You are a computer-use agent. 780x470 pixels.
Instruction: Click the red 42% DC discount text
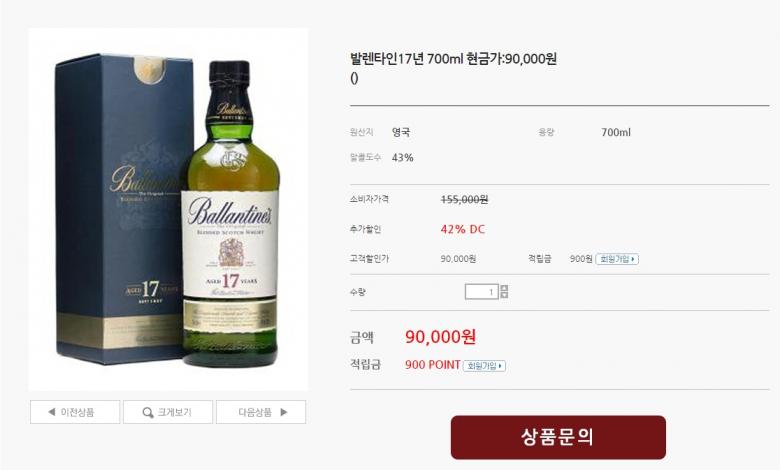pyautogui.click(x=463, y=229)
